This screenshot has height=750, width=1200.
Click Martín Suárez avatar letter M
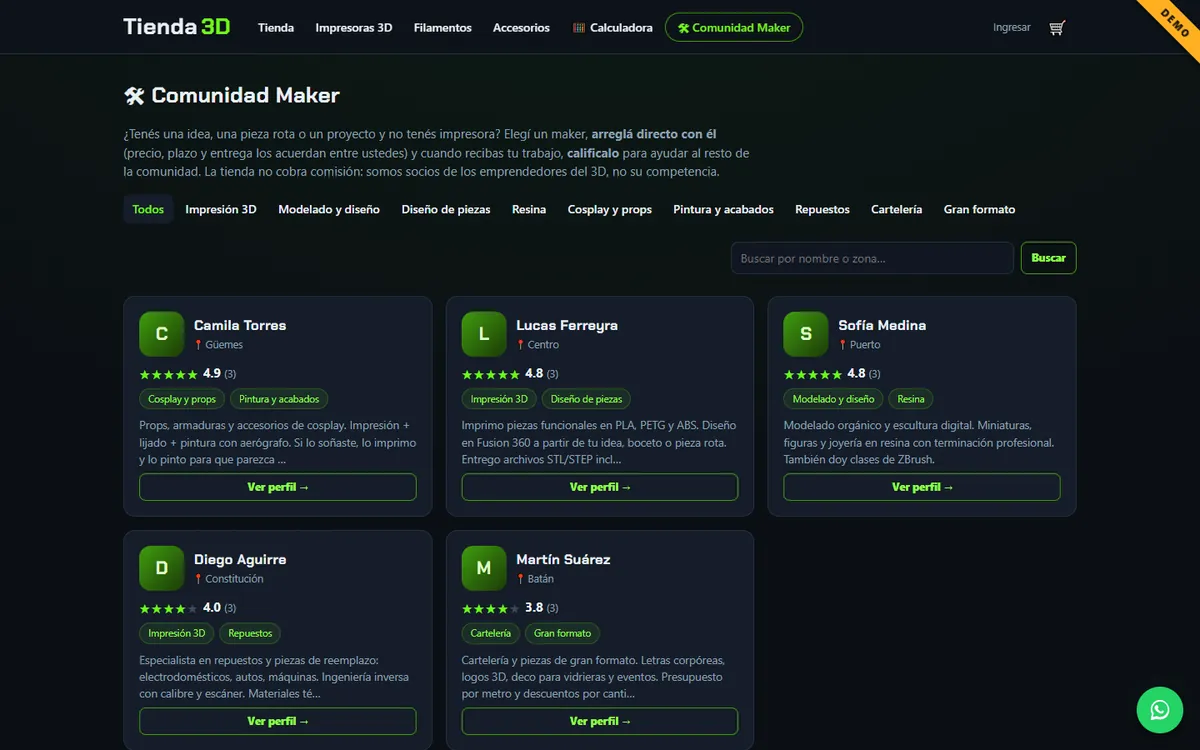tap(484, 568)
